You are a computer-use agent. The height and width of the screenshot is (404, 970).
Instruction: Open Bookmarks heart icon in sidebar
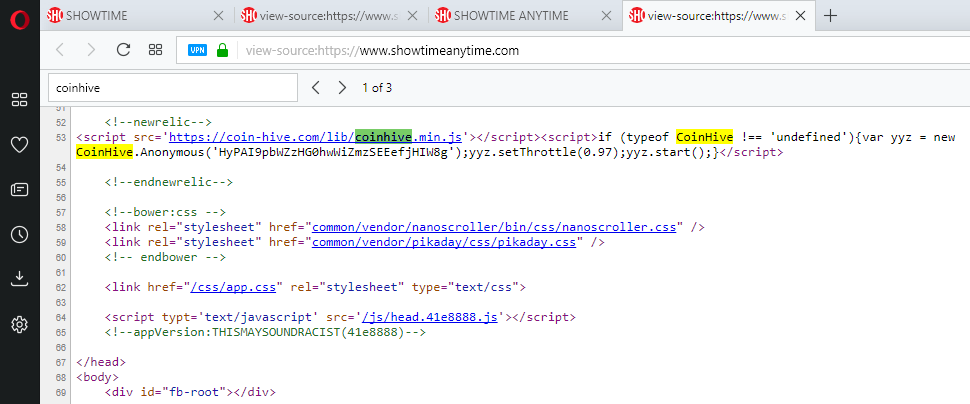(x=19, y=145)
